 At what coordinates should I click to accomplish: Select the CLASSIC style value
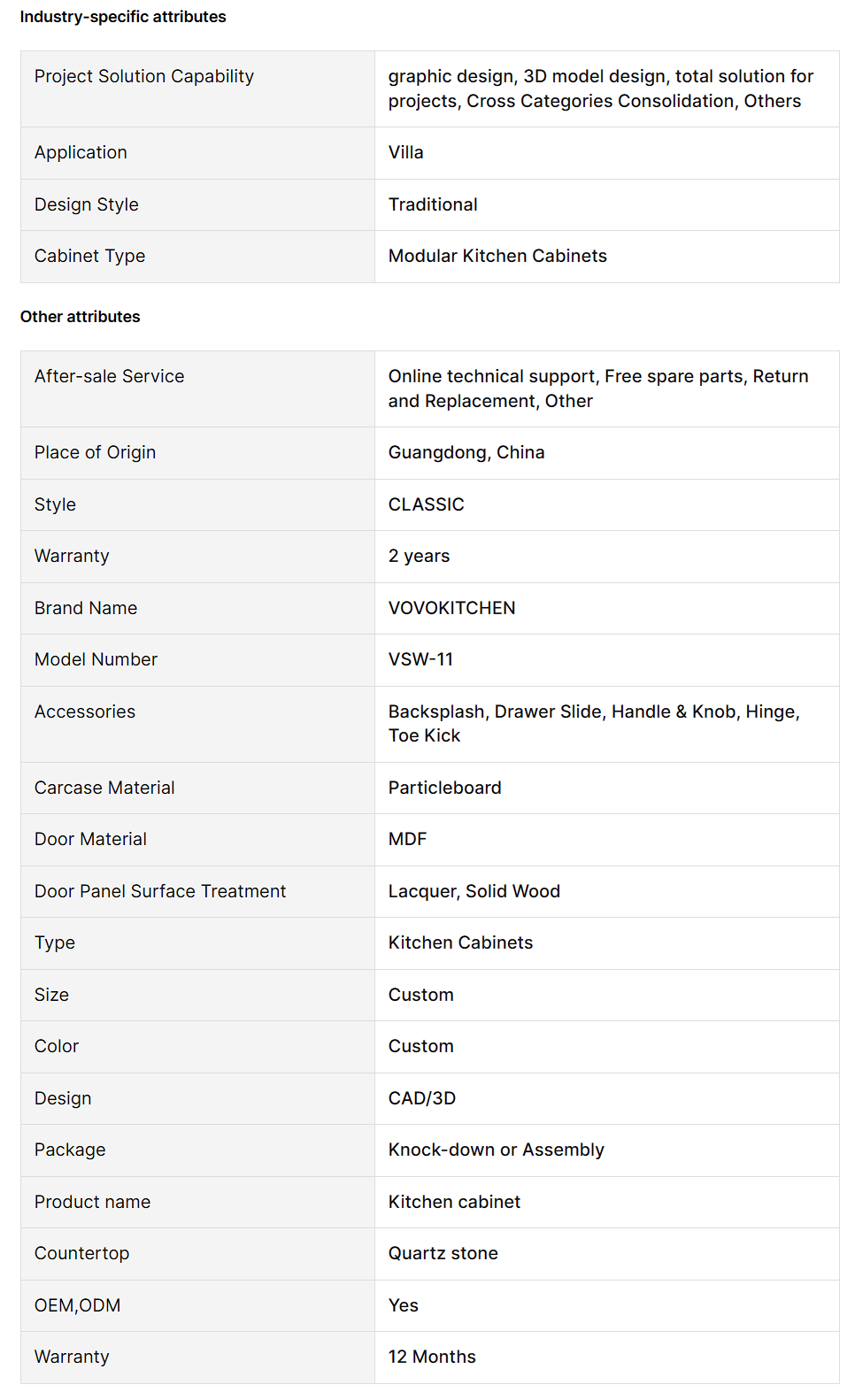click(427, 505)
